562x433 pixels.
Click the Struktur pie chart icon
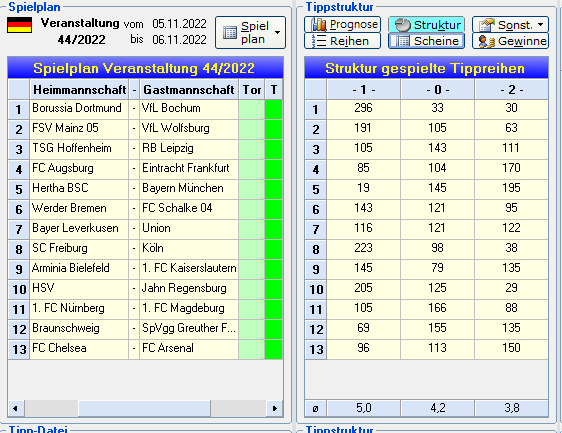pyautogui.click(x=403, y=25)
